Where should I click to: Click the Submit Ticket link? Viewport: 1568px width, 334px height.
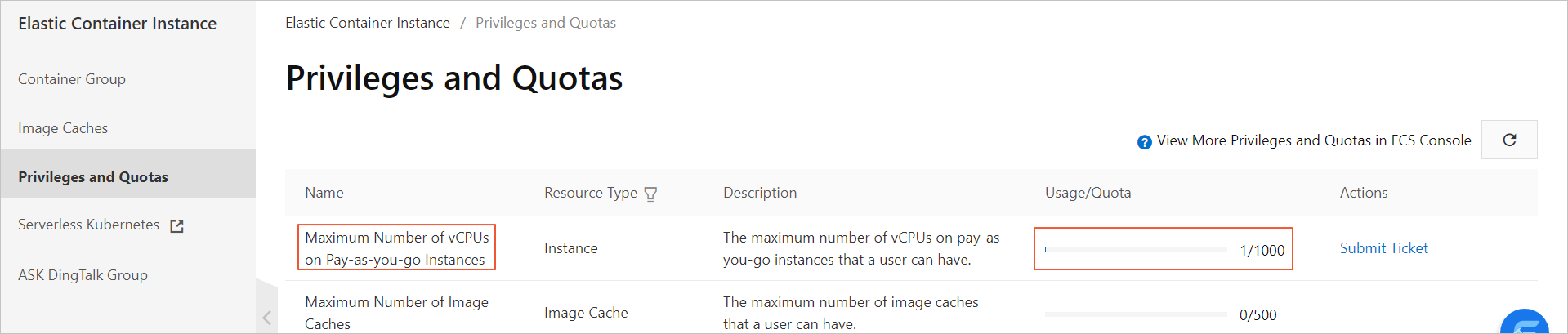[x=1383, y=248]
